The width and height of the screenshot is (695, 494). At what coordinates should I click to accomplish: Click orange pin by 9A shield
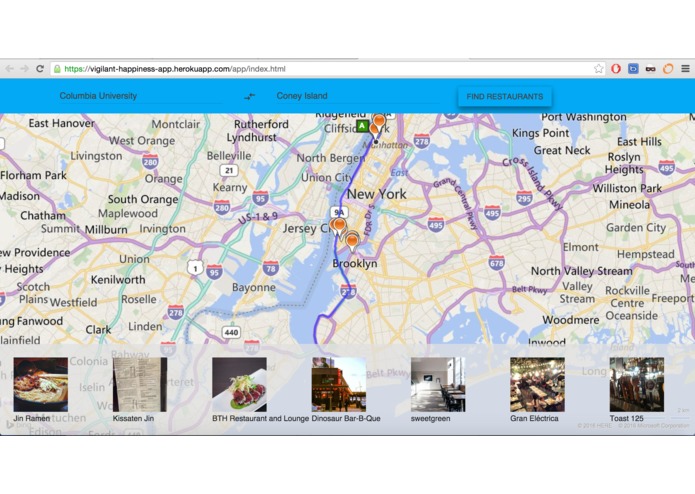coord(339,227)
